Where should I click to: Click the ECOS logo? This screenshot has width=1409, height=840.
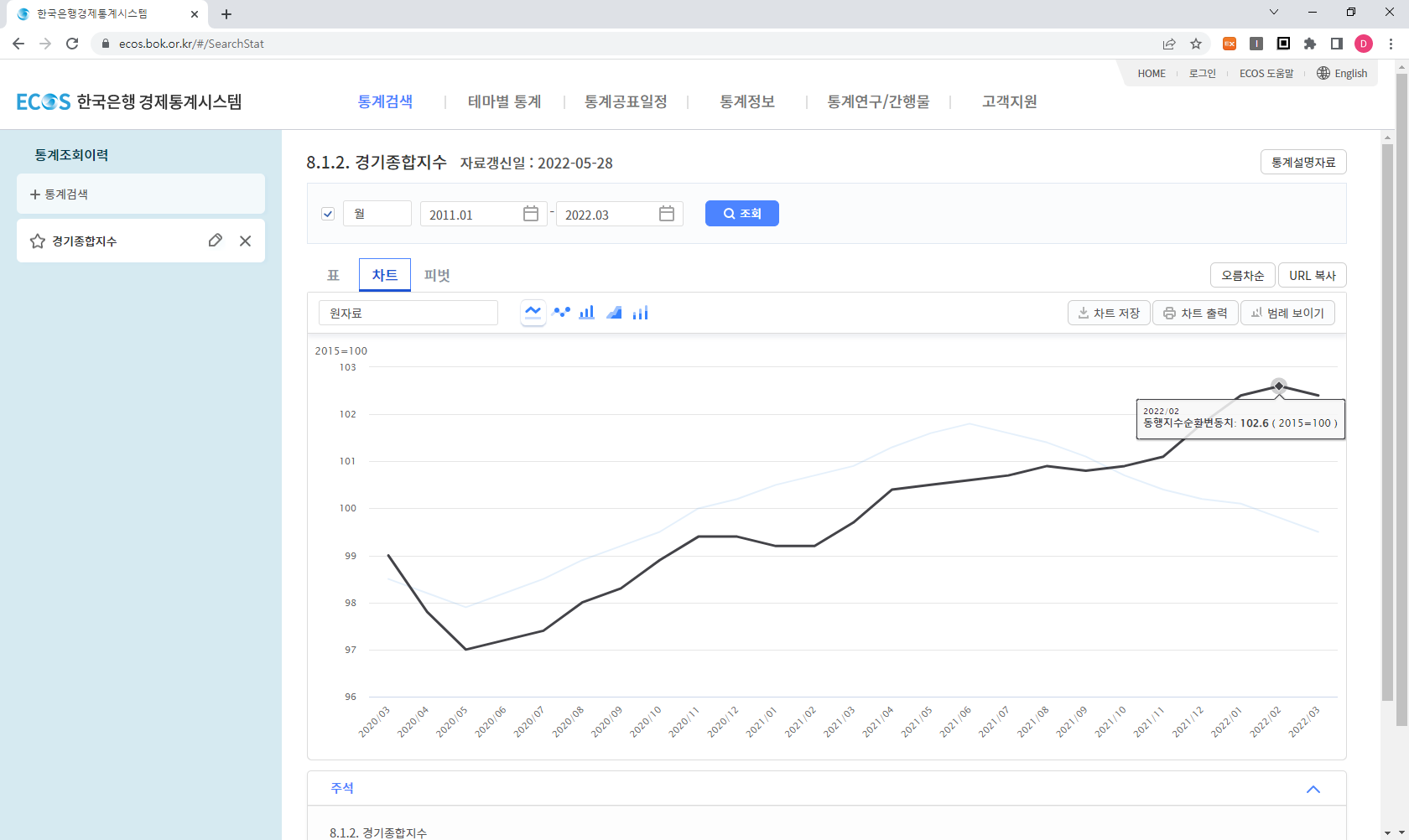[x=129, y=101]
